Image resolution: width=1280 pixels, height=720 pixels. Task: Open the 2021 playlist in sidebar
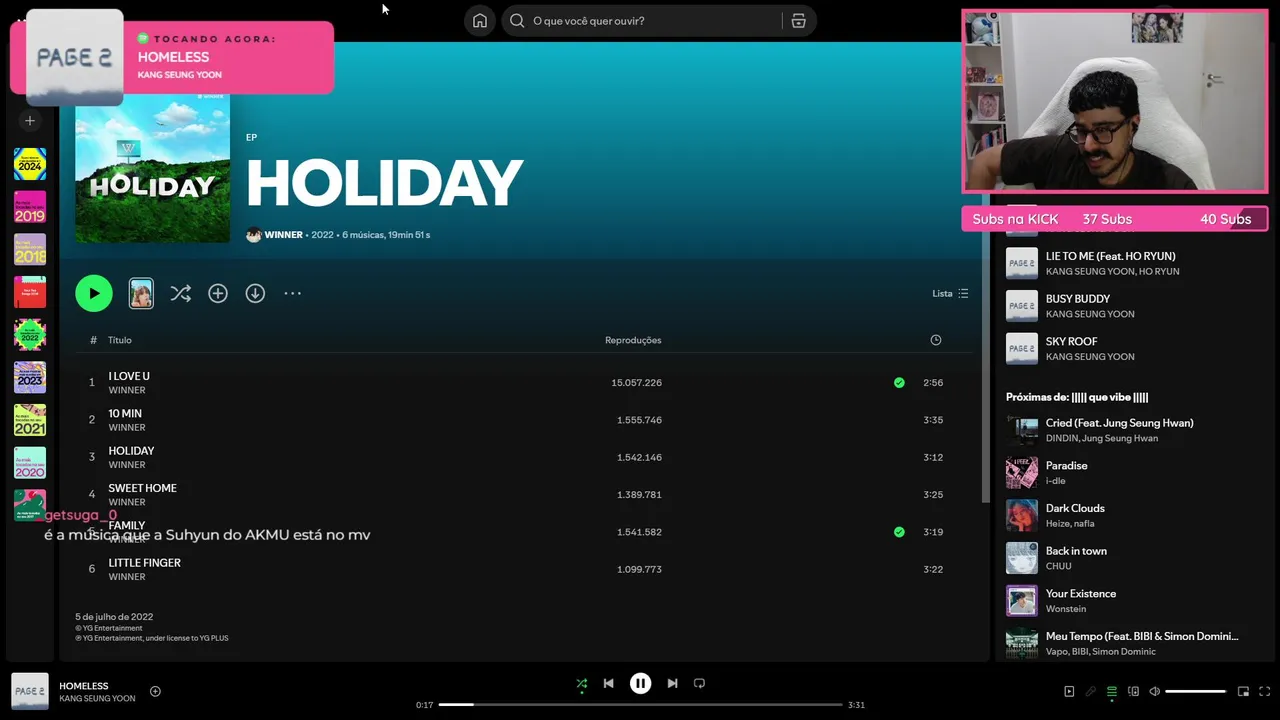click(x=30, y=420)
